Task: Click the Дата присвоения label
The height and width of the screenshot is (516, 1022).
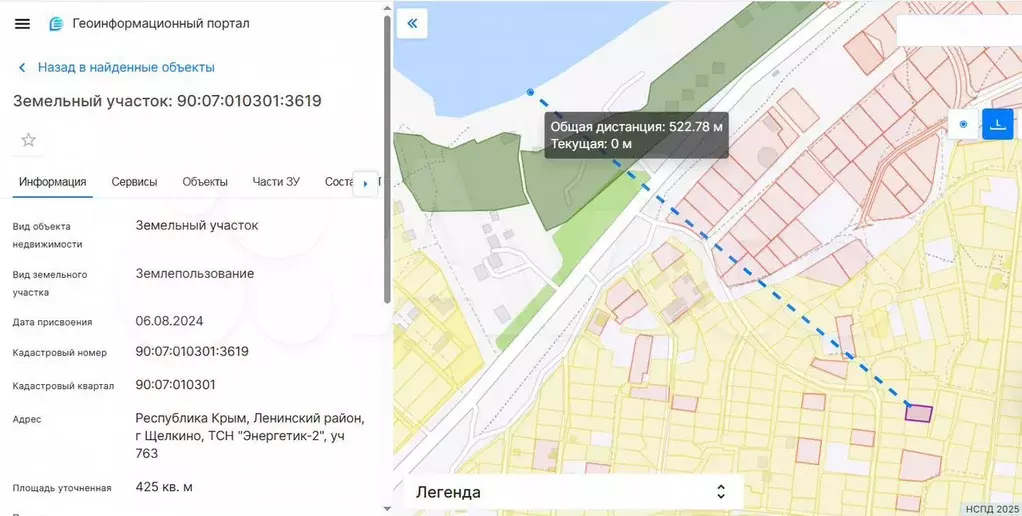Action: tap(52, 322)
